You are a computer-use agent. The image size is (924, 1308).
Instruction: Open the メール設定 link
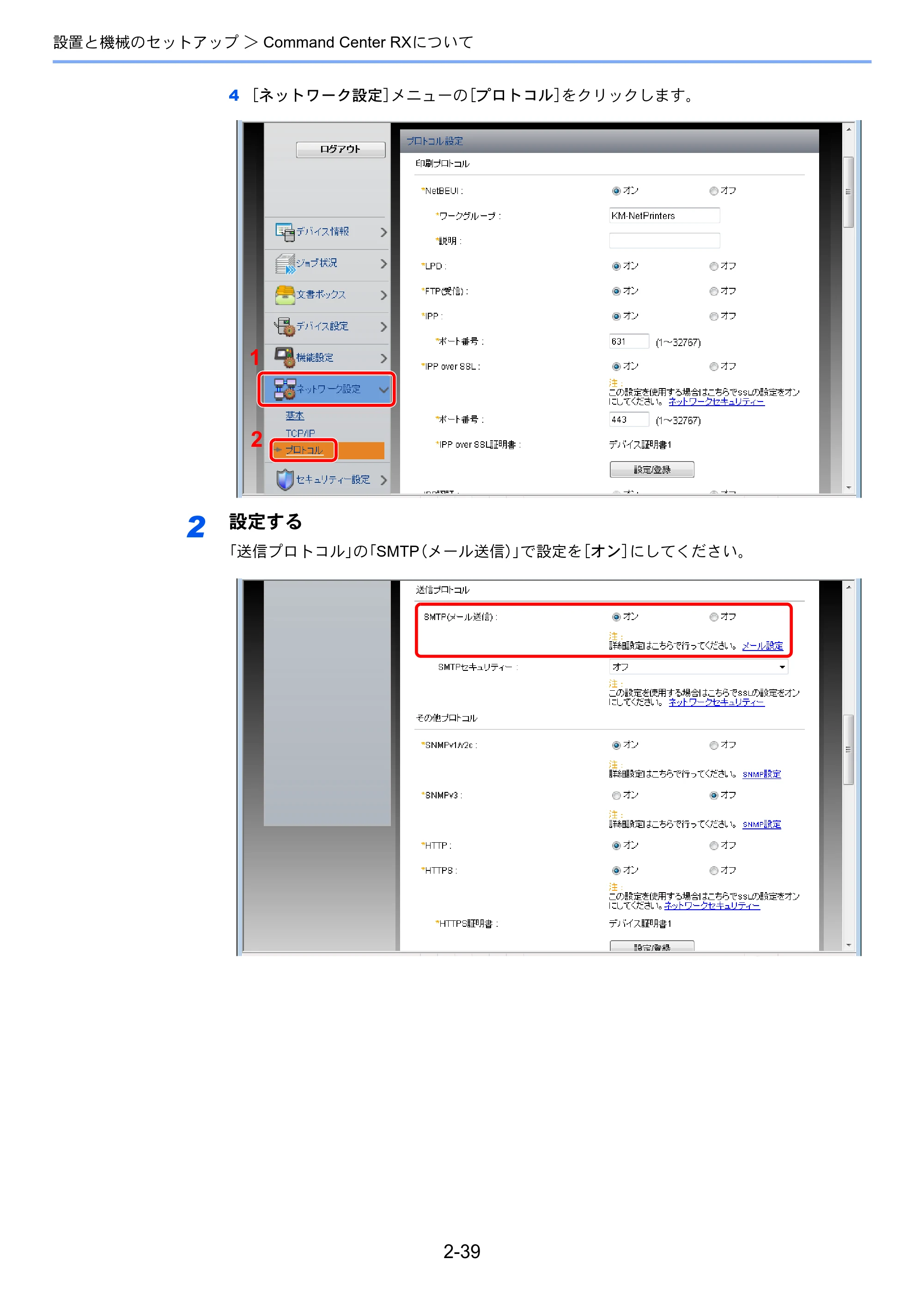tap(762, 646)
